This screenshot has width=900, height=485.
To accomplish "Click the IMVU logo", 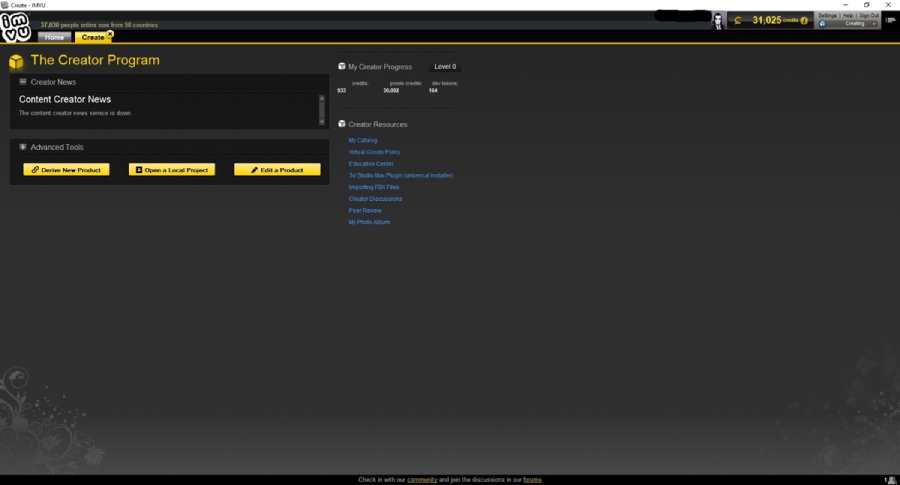I will point(15,27).
